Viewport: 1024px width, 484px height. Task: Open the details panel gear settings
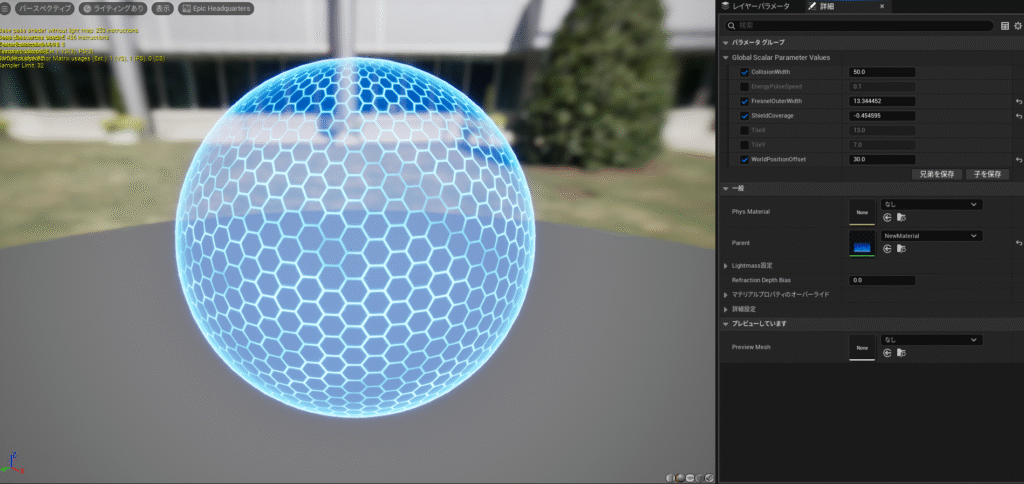point(1017,26)
